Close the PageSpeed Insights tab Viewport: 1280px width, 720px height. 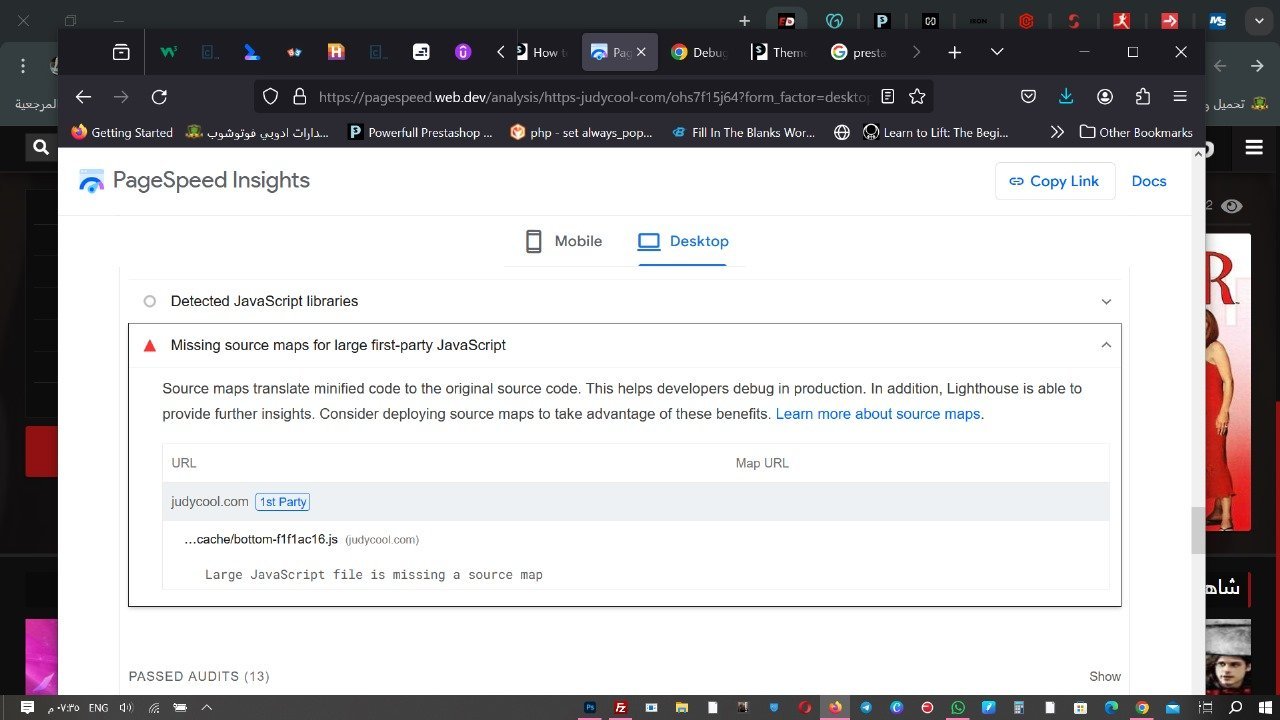(x=642, y=52)
